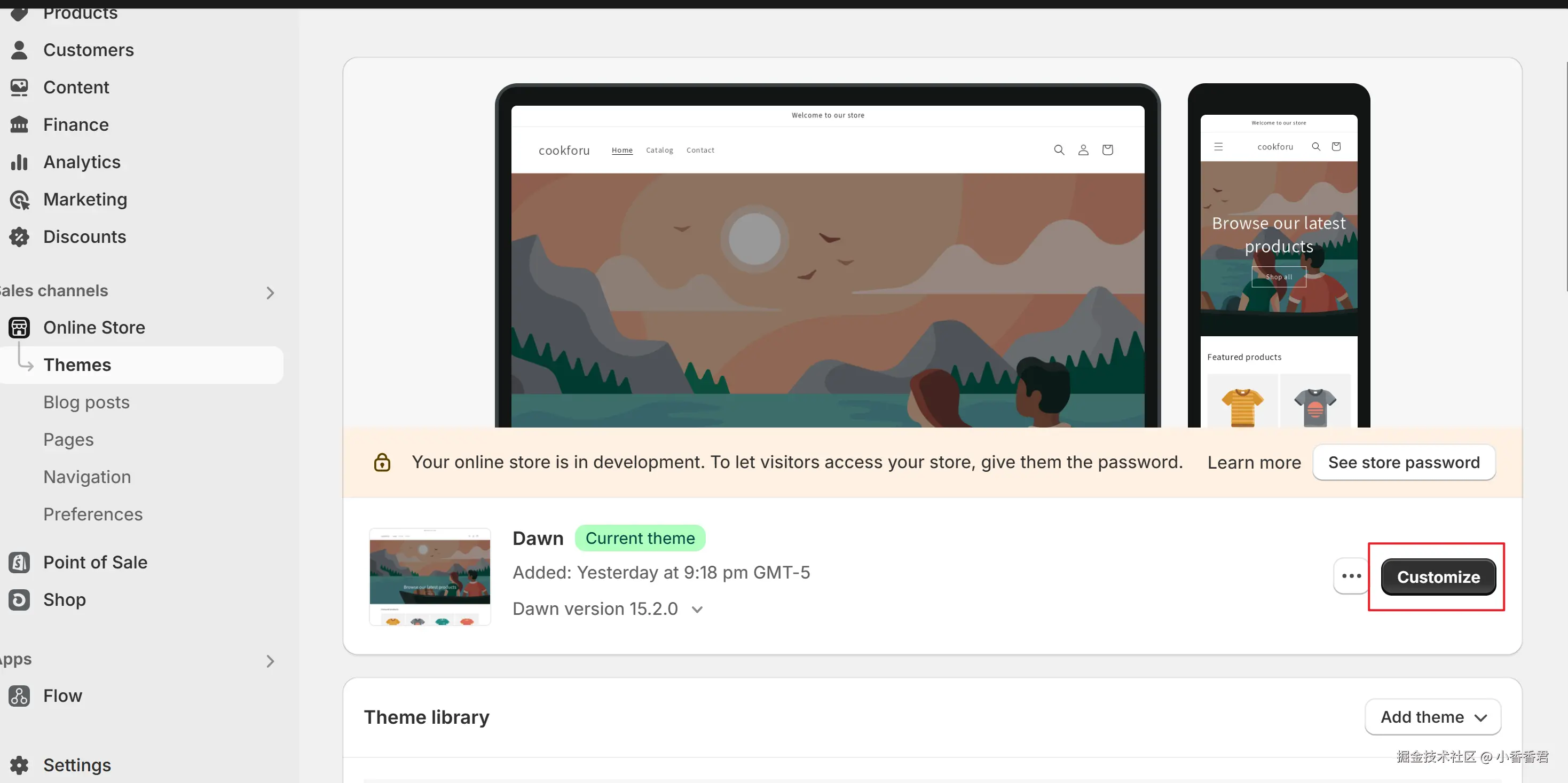The height and width of the screenshot is (783, 1568).
Task: Click the Marketing target icon
Action: click(19, 200)
